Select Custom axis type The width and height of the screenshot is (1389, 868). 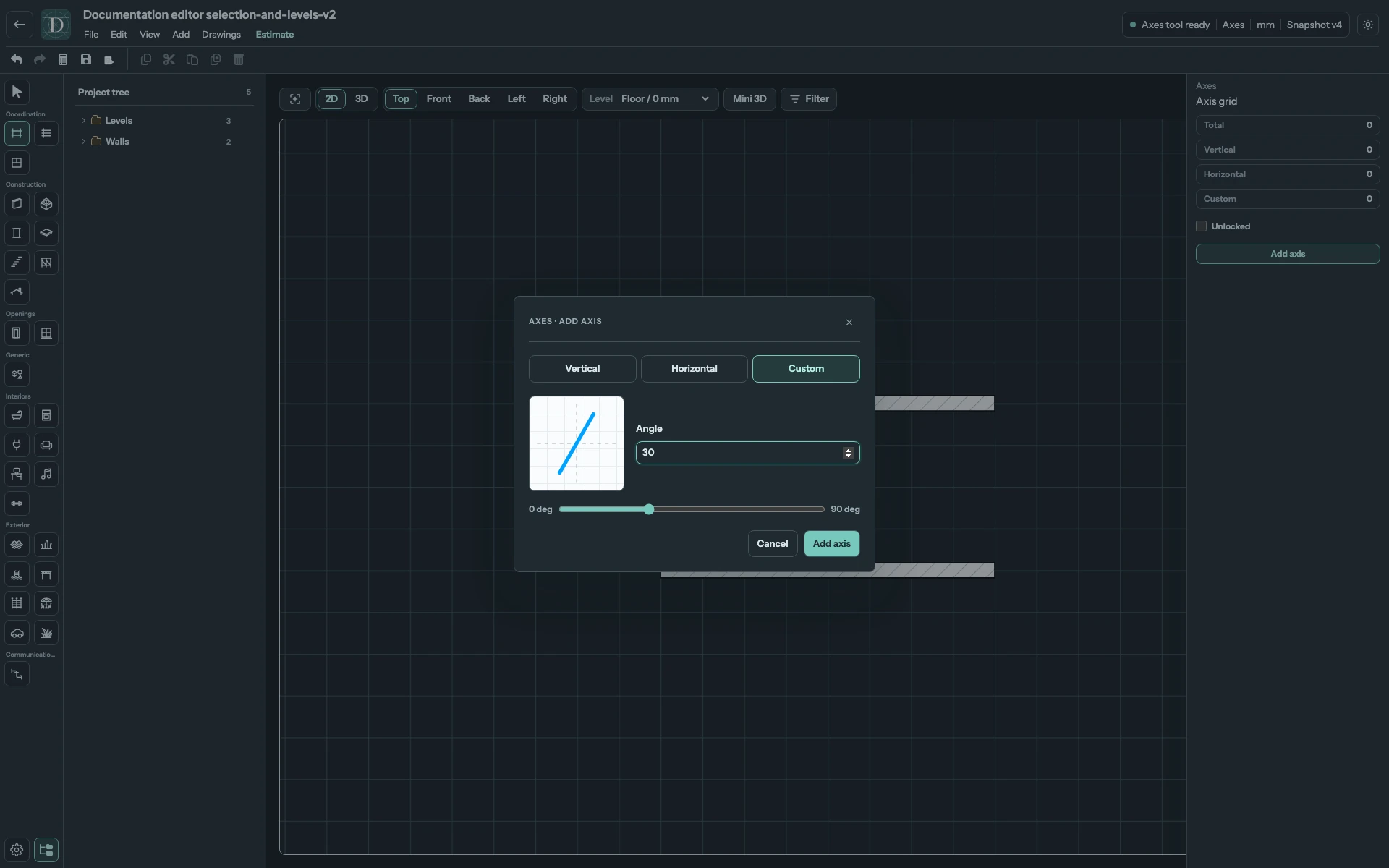coord(806,369)
